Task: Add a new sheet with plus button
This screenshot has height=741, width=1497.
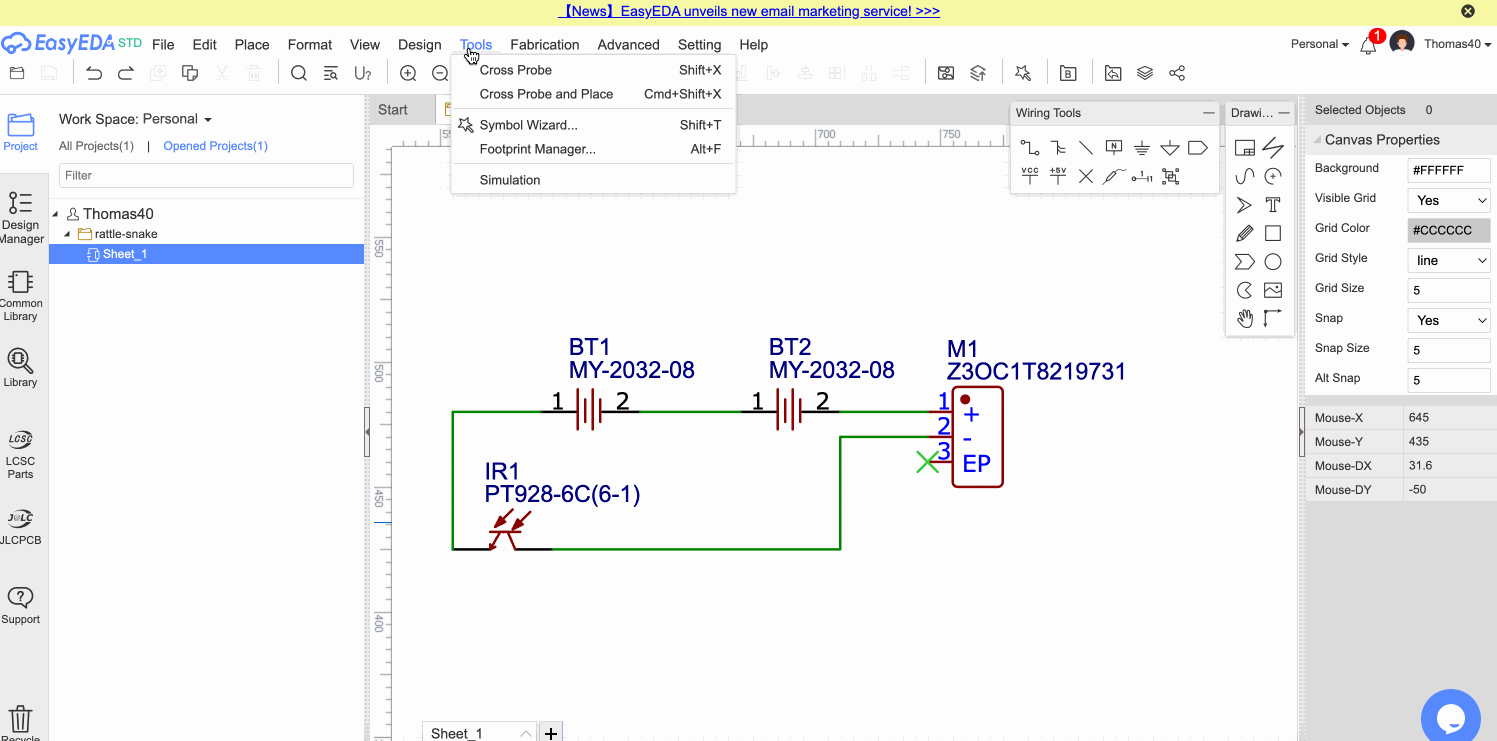Action: (550, 733)
